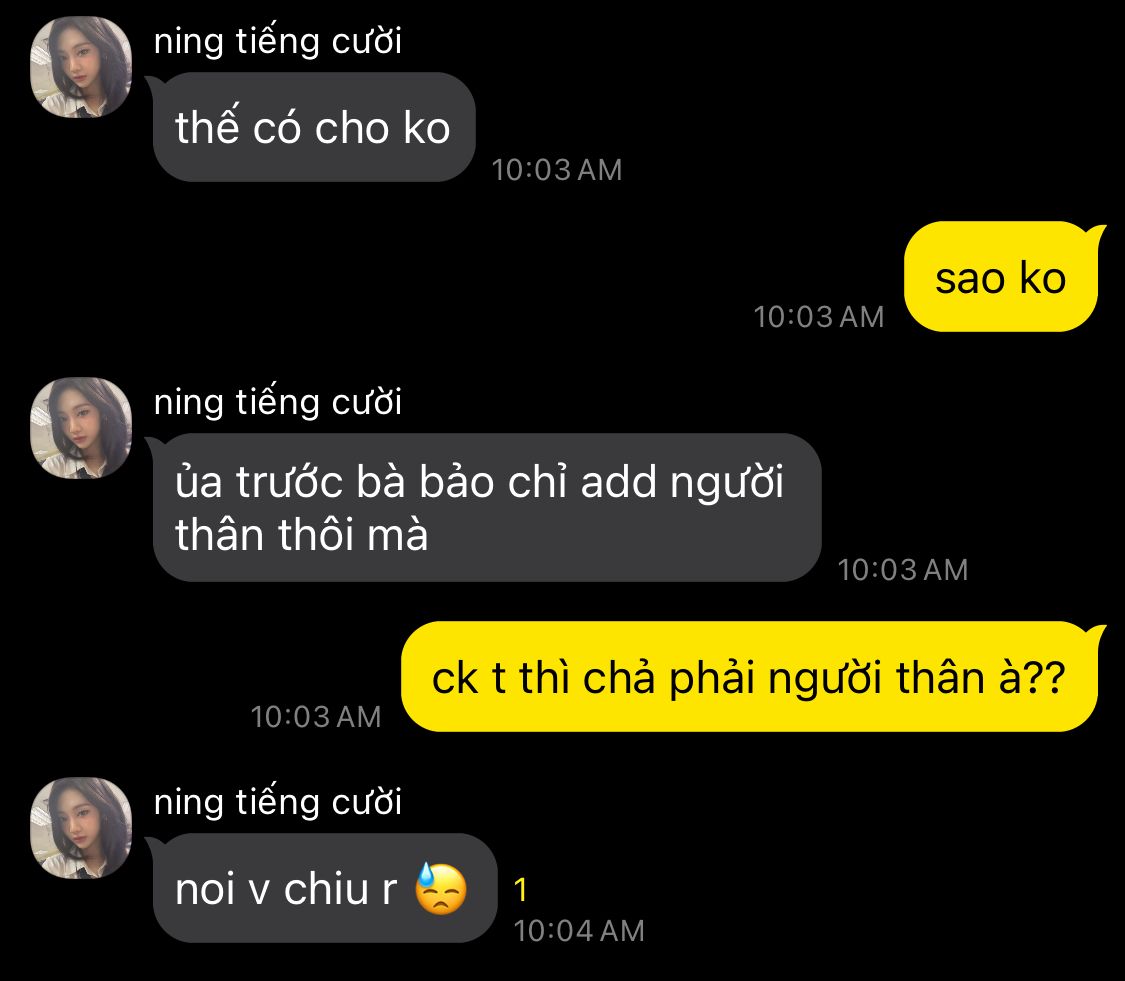Tap the yellow unread count '1'

521,890
